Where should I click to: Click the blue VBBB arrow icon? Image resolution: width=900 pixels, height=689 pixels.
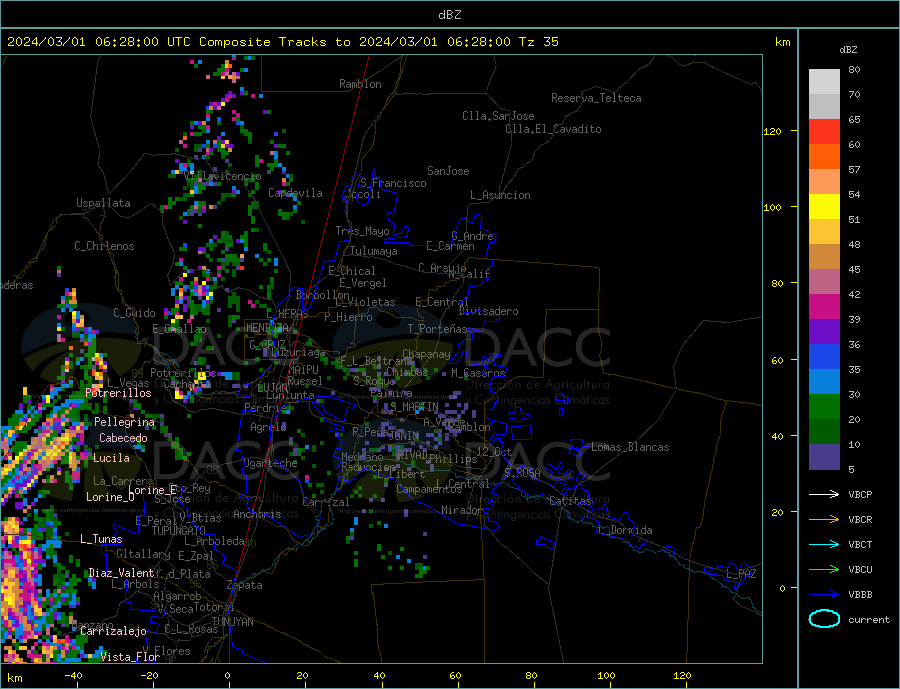824,594
